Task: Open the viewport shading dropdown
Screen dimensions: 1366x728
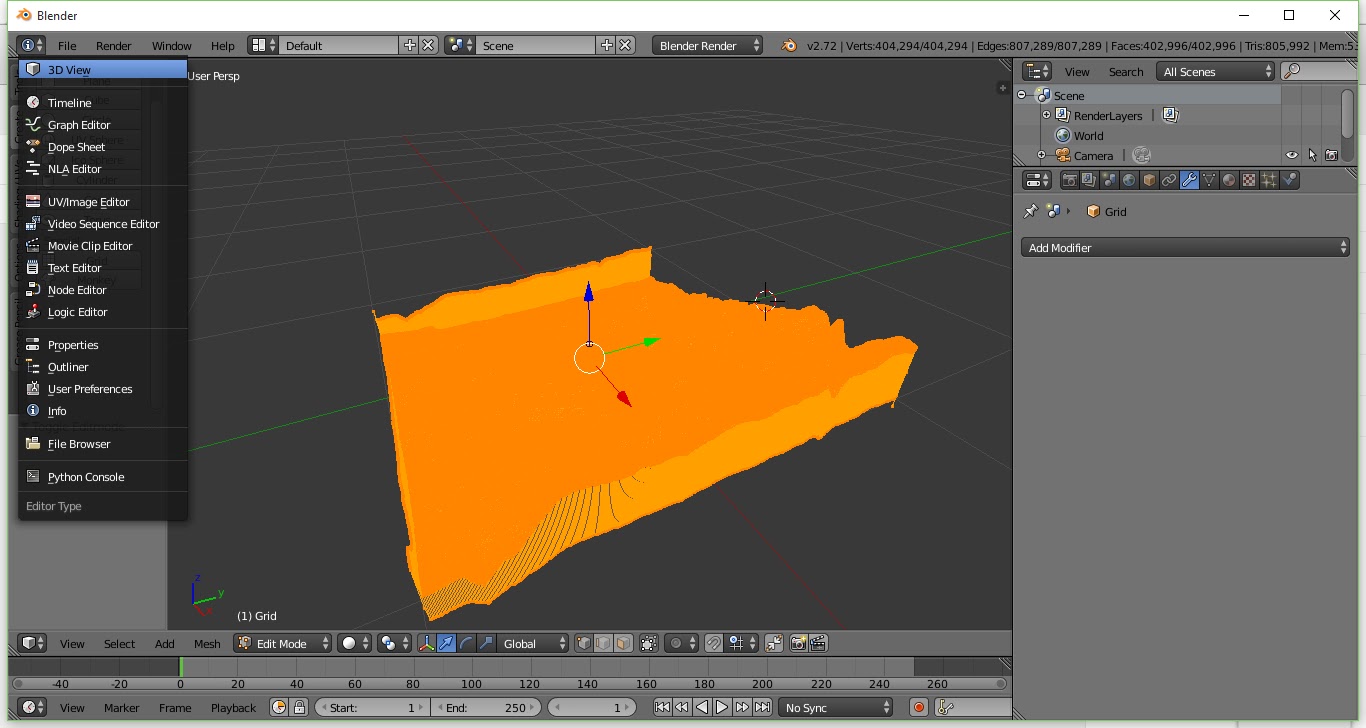Action: click(x=355, y=643)
